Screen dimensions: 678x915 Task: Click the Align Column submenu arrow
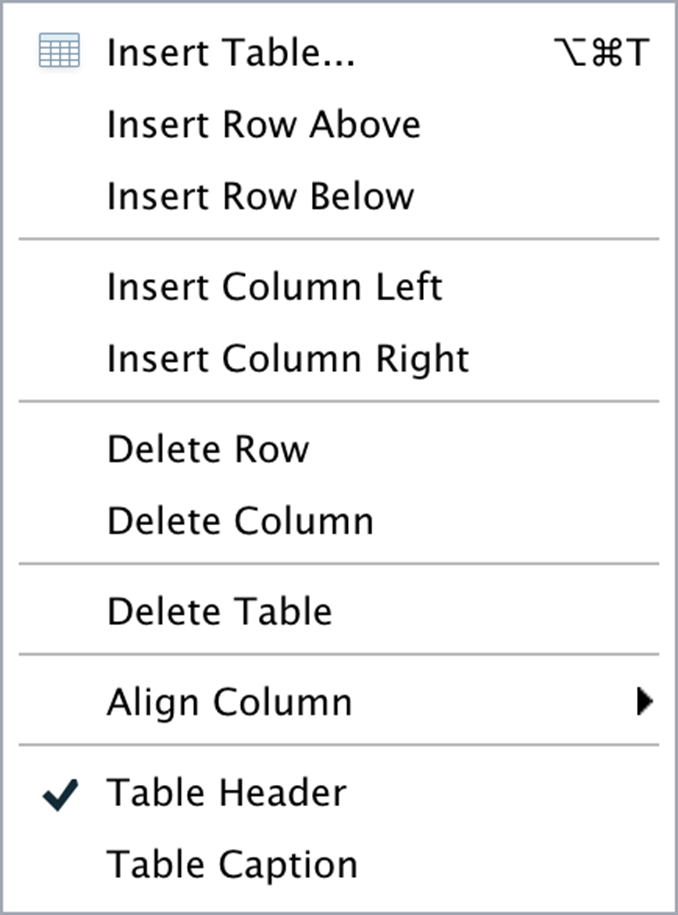tap(644, 703)
